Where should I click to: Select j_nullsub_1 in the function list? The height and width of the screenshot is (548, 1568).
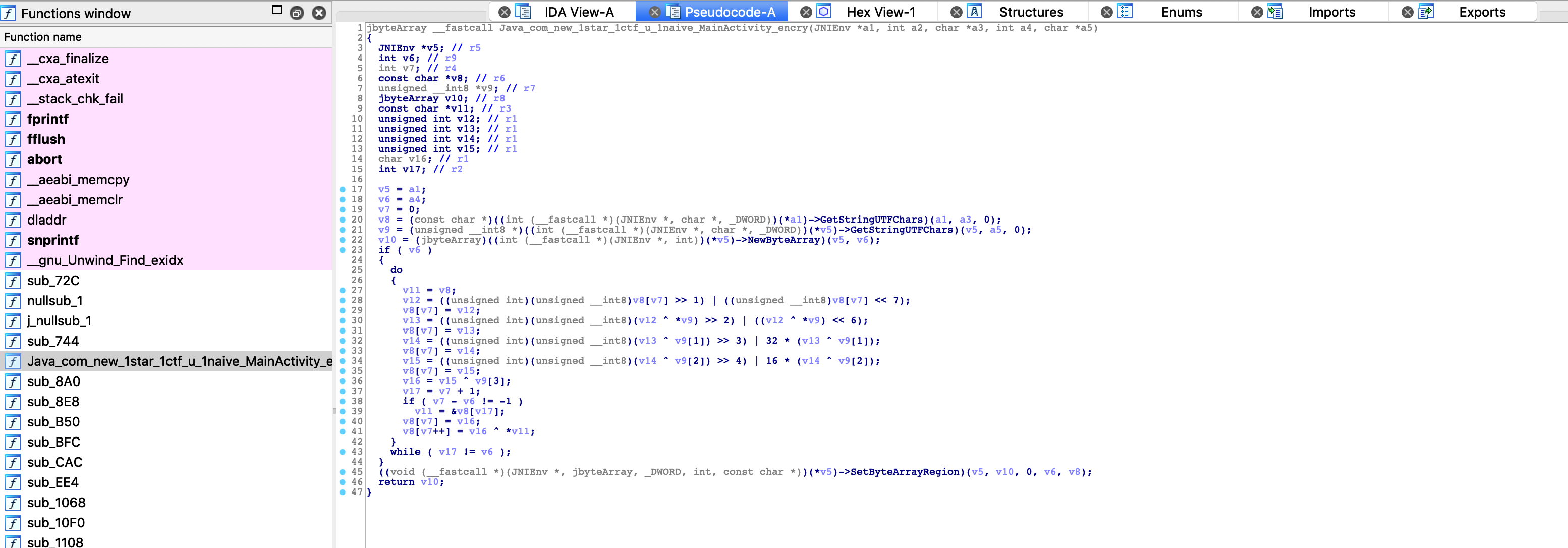[x=165, y=321]
